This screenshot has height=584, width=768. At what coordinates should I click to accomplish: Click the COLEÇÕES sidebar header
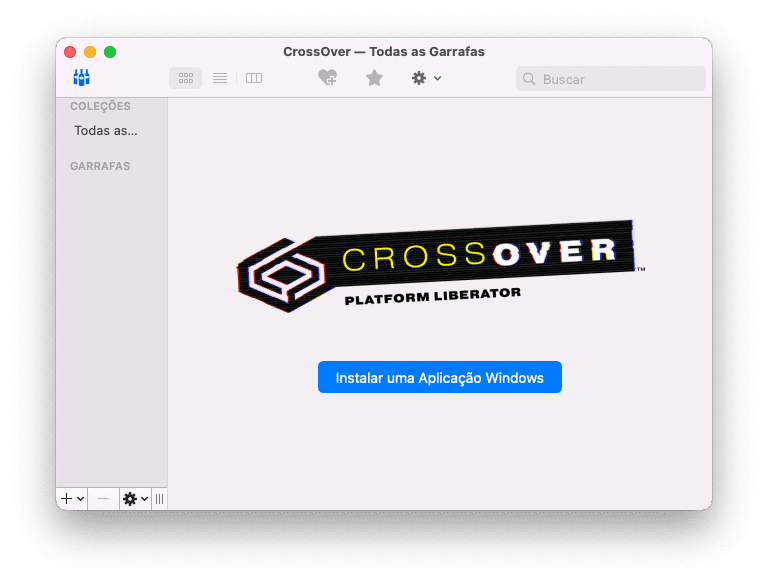pos(100,106)
